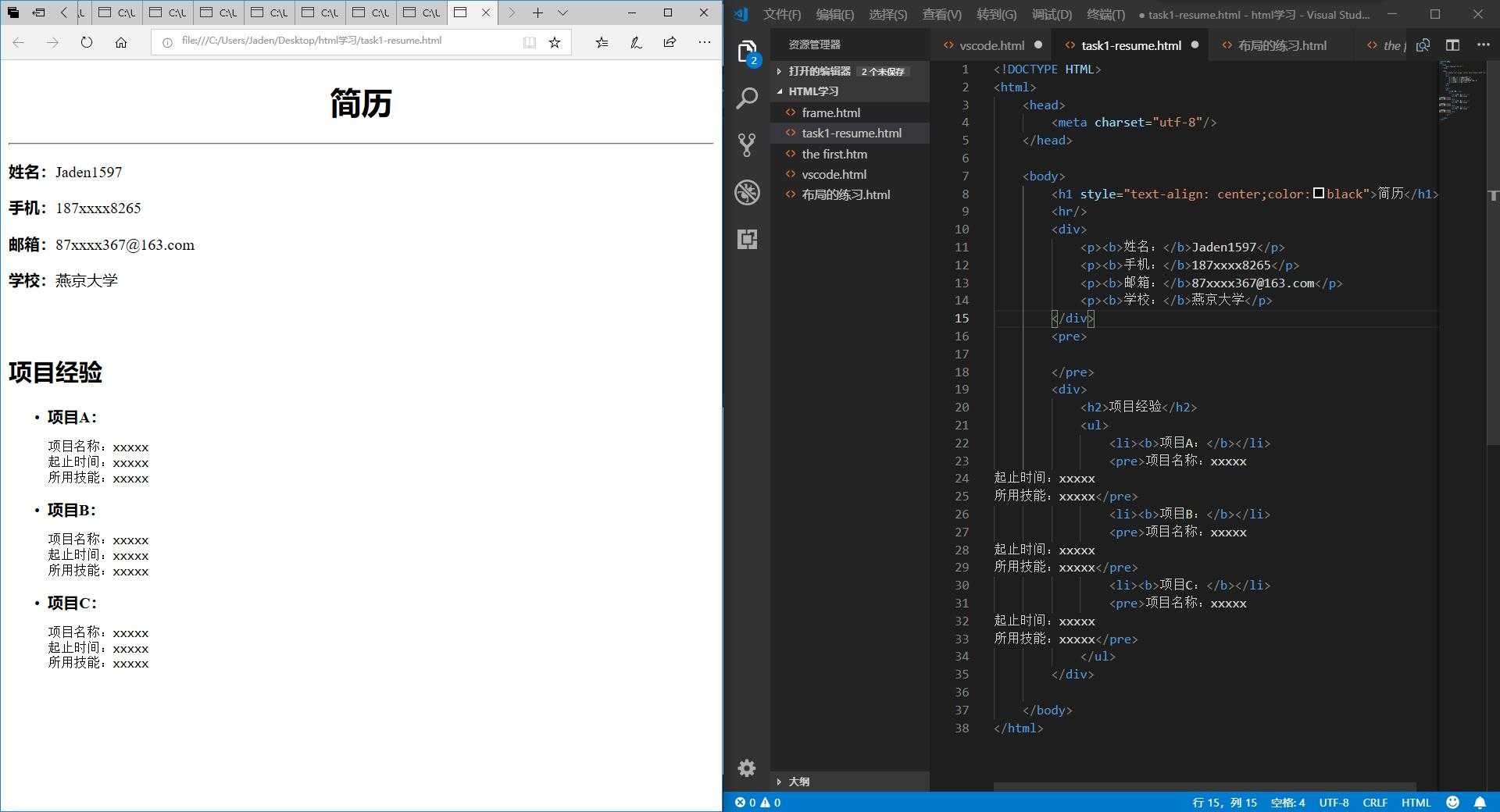Open the 转到(G) menu
1500x812 pixels.
[x=997, y=14]
